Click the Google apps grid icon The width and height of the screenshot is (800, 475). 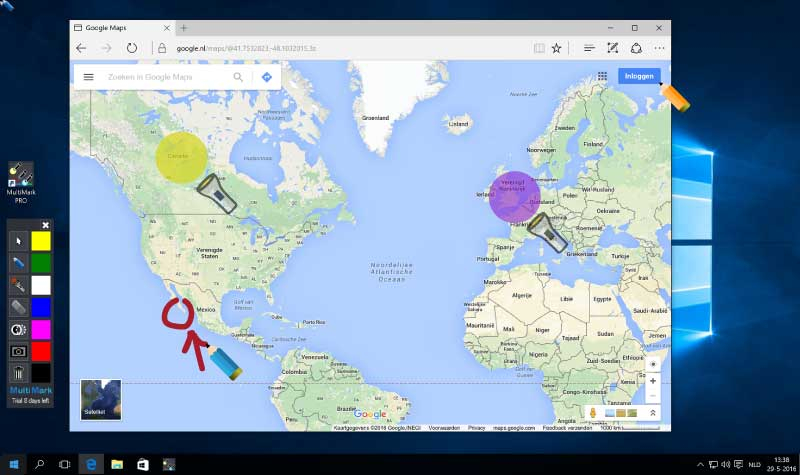(x=602, y=76)
